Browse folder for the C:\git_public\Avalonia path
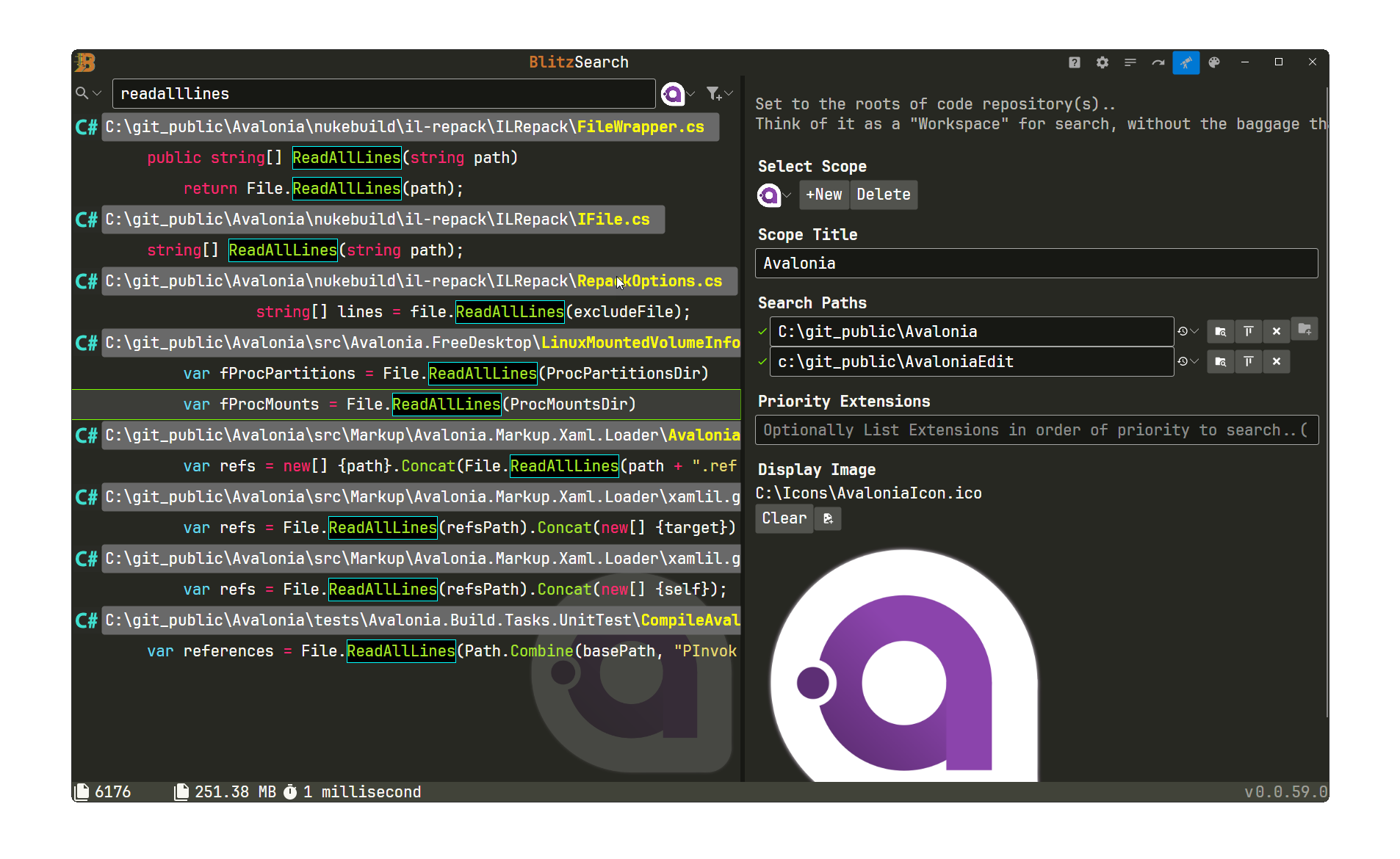The height and width of the screenshot is (859, 1400). pyautogui.click(x=1221, y=332)
